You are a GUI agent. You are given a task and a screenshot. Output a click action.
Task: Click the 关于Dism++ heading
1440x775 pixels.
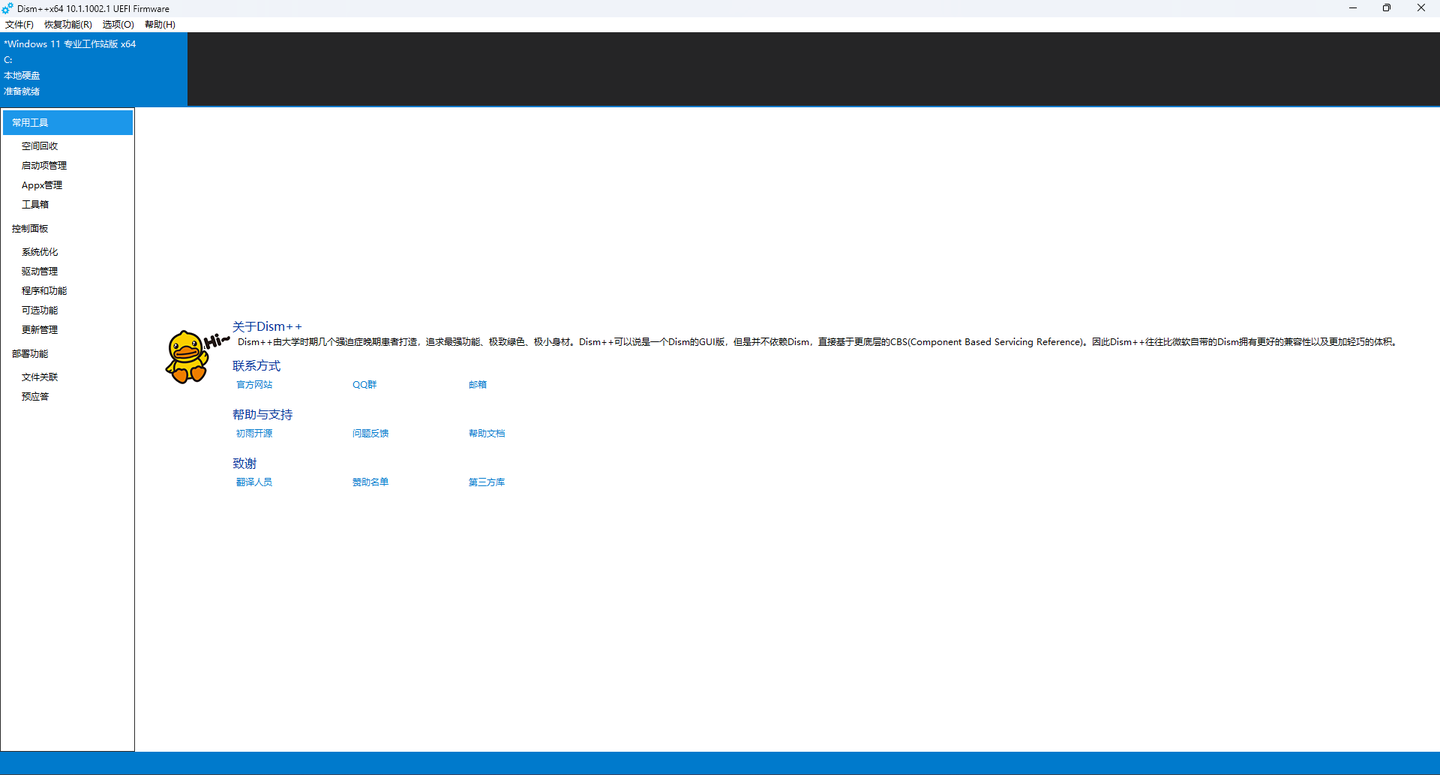[267, 327]
